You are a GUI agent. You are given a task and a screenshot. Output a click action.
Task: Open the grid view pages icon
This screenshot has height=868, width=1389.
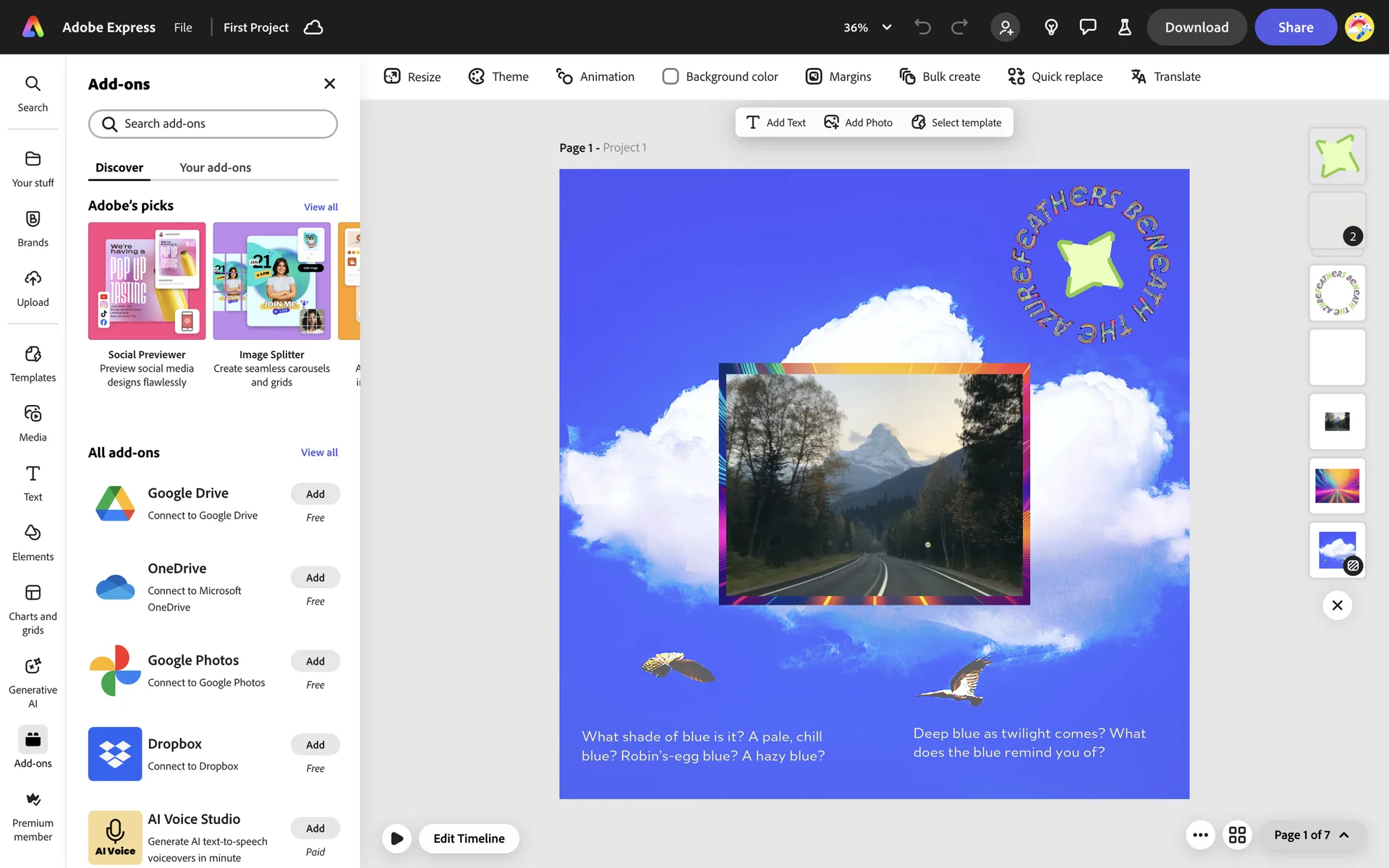1237,835
